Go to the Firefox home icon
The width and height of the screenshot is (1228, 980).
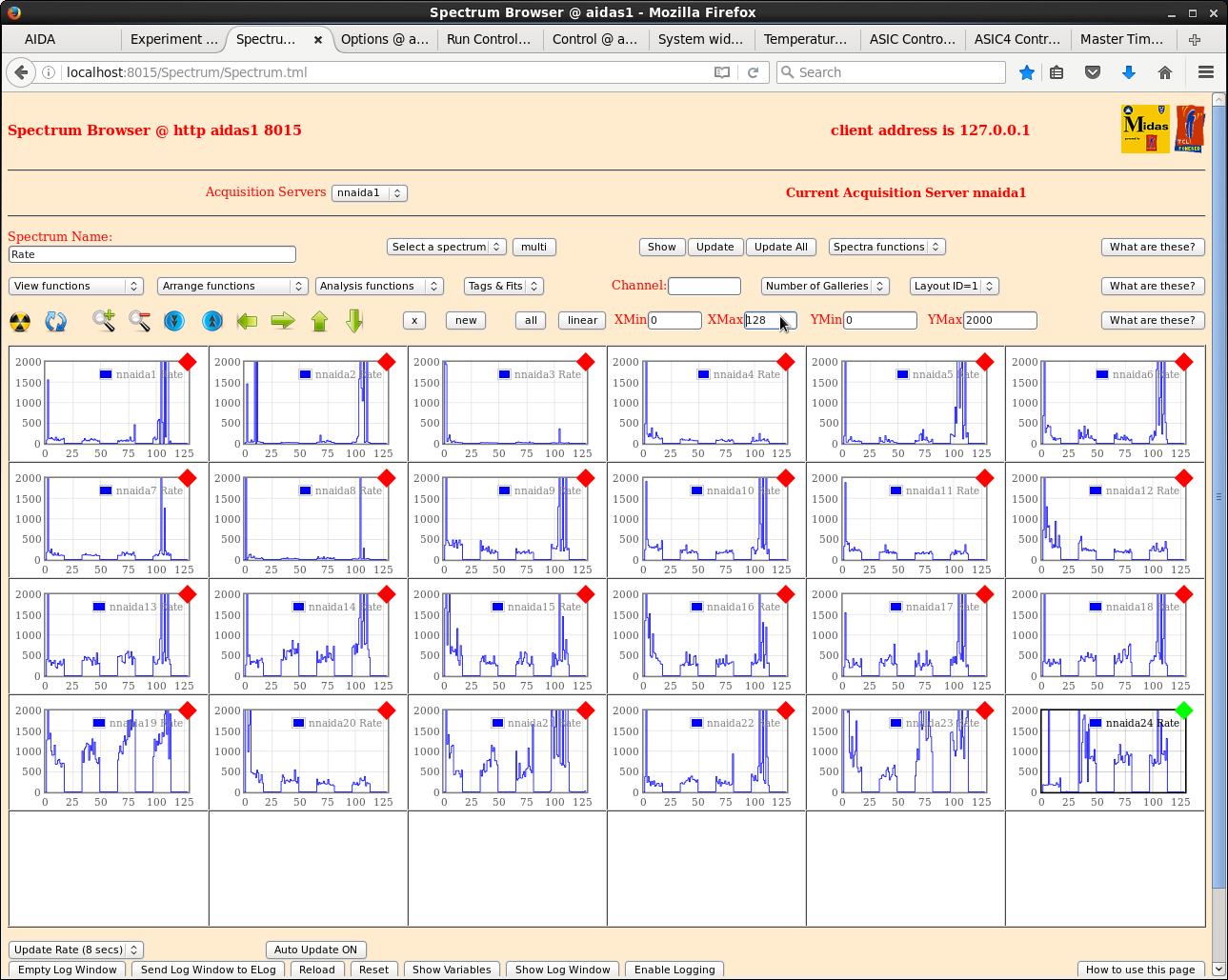point(1164,72)
